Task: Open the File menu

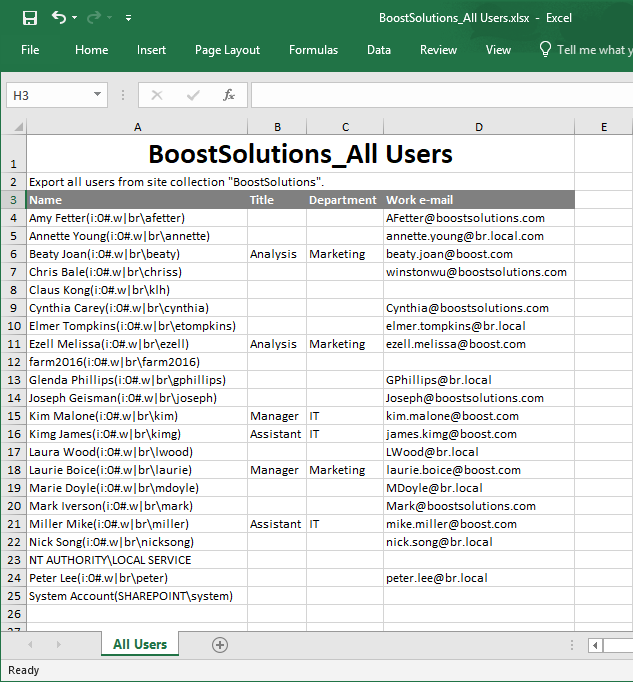Action: pos(30,50)
